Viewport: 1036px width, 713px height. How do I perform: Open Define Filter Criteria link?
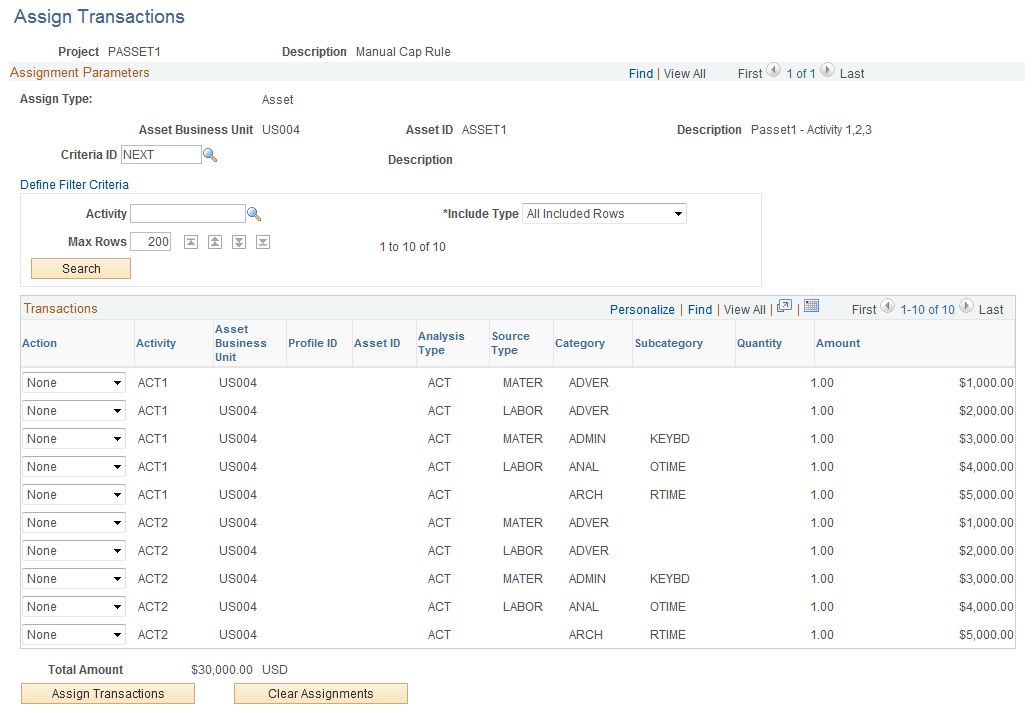pyautogui.click(x=75, y=185)
